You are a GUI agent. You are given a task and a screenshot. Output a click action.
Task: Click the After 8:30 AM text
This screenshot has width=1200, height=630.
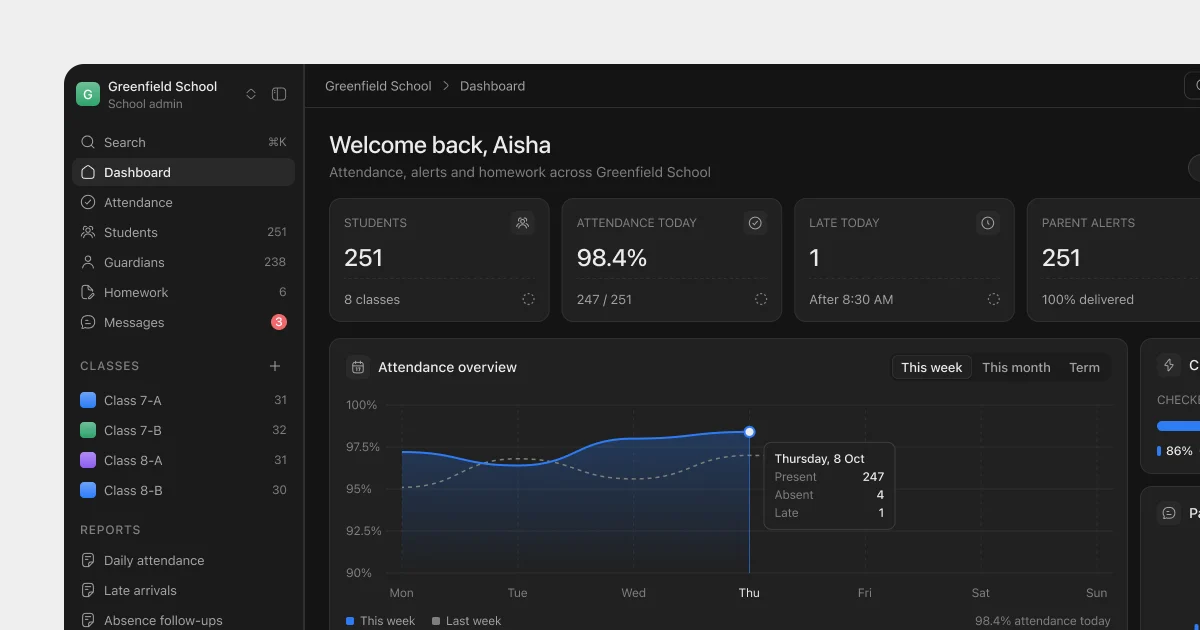851,299
